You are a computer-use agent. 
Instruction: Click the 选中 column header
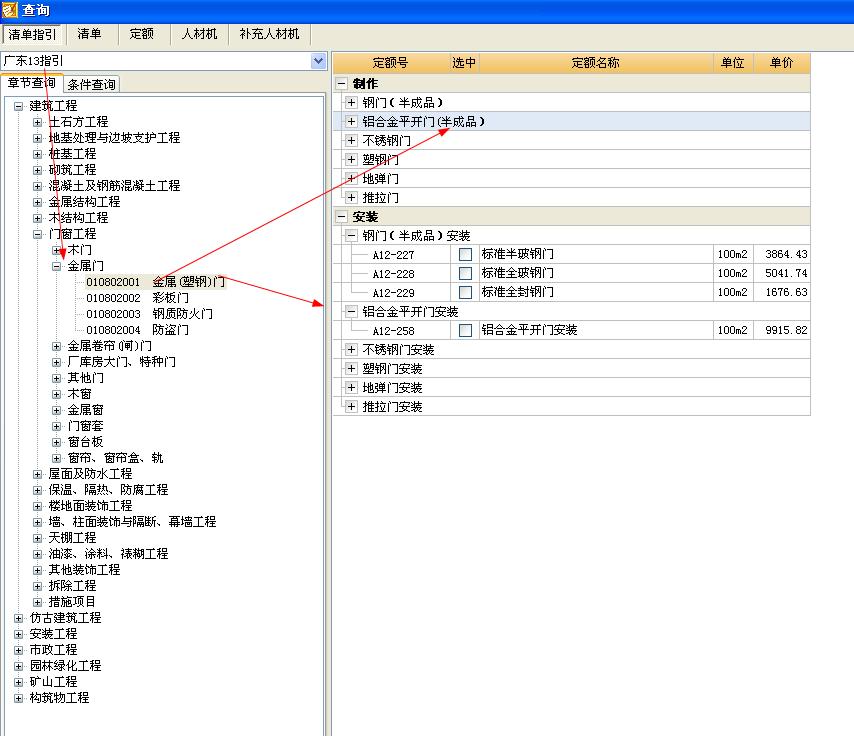[x=464, y=63]
